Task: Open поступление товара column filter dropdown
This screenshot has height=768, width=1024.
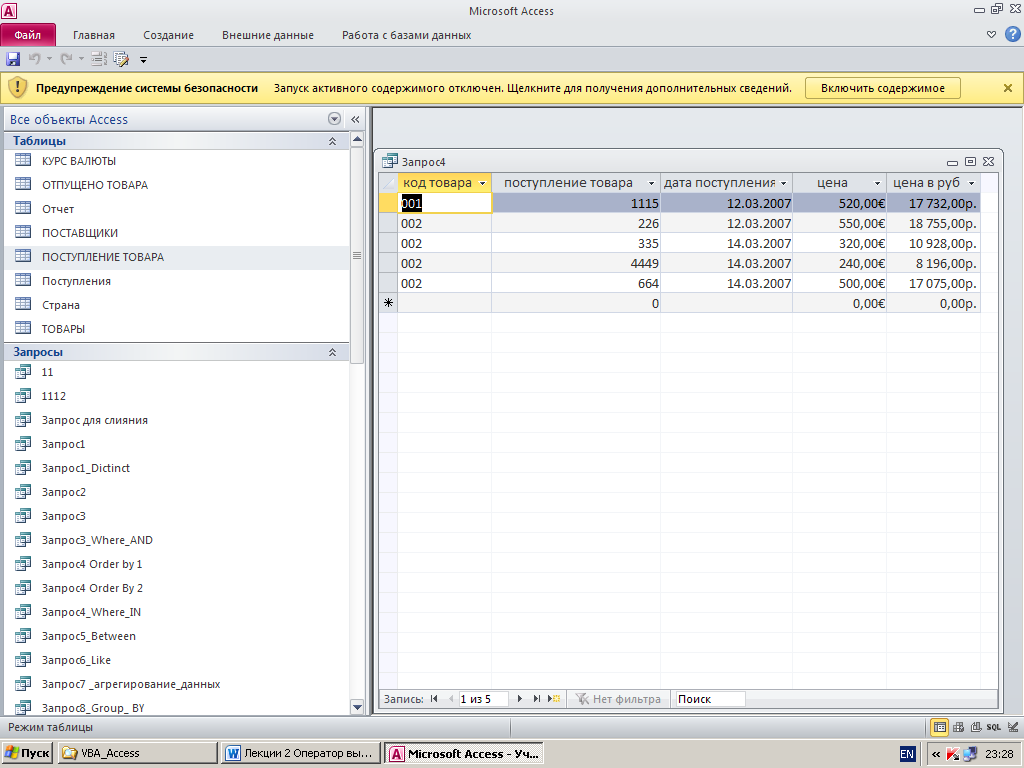Action: pos(651,184)
